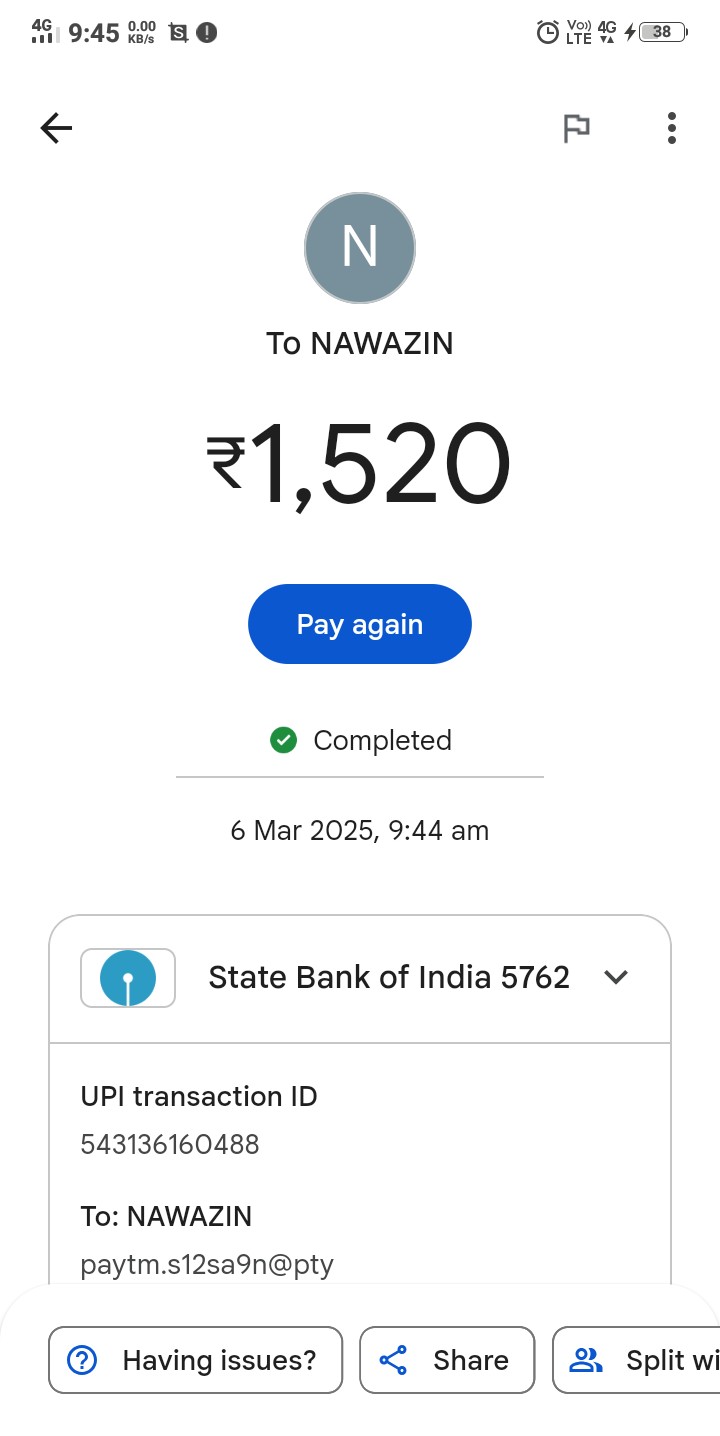Tap the back arrow icon
The width and height of the screenshot is (720, 1436).
pos(56,128)
